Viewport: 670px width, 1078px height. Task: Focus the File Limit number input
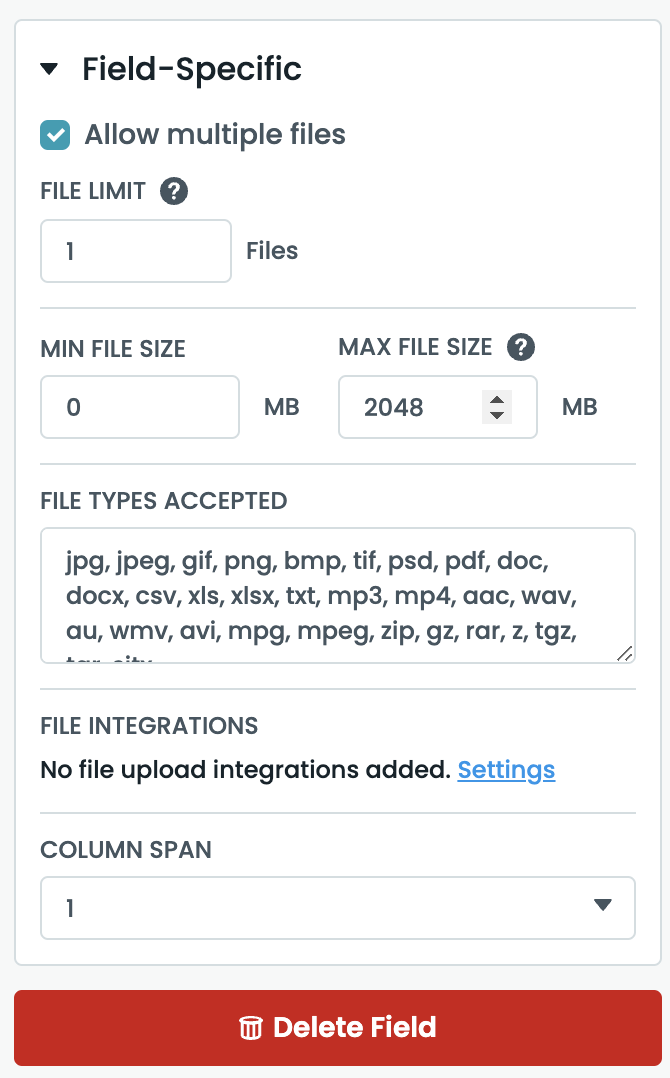(135, 251)
